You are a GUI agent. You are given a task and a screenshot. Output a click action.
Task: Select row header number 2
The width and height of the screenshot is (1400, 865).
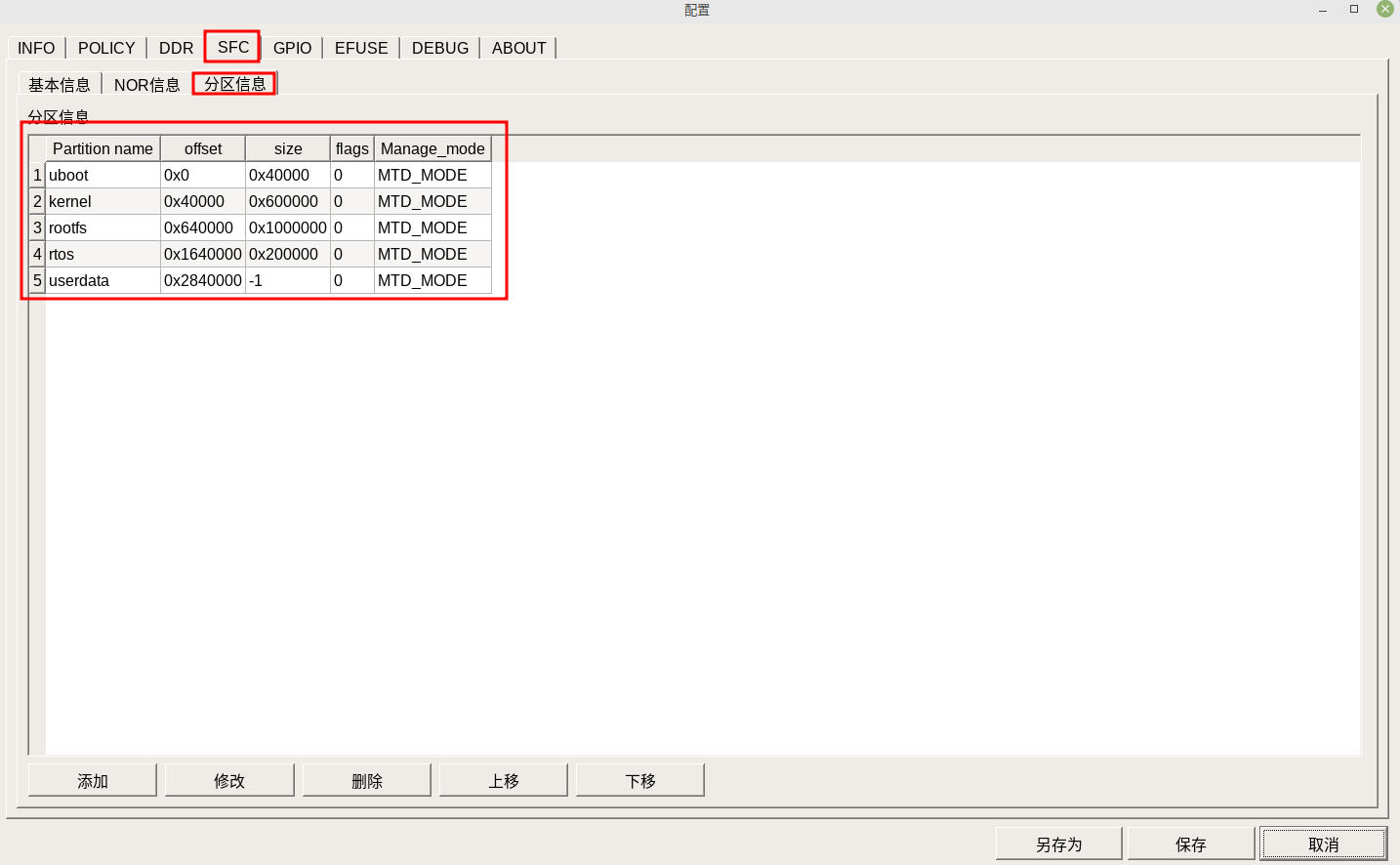coord(37,201)
